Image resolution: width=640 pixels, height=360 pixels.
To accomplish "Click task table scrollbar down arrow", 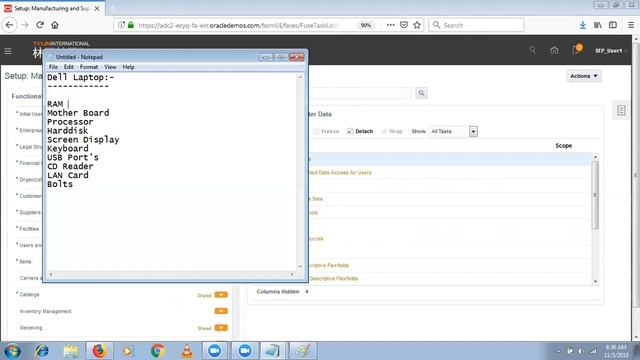I will (595, 281).
